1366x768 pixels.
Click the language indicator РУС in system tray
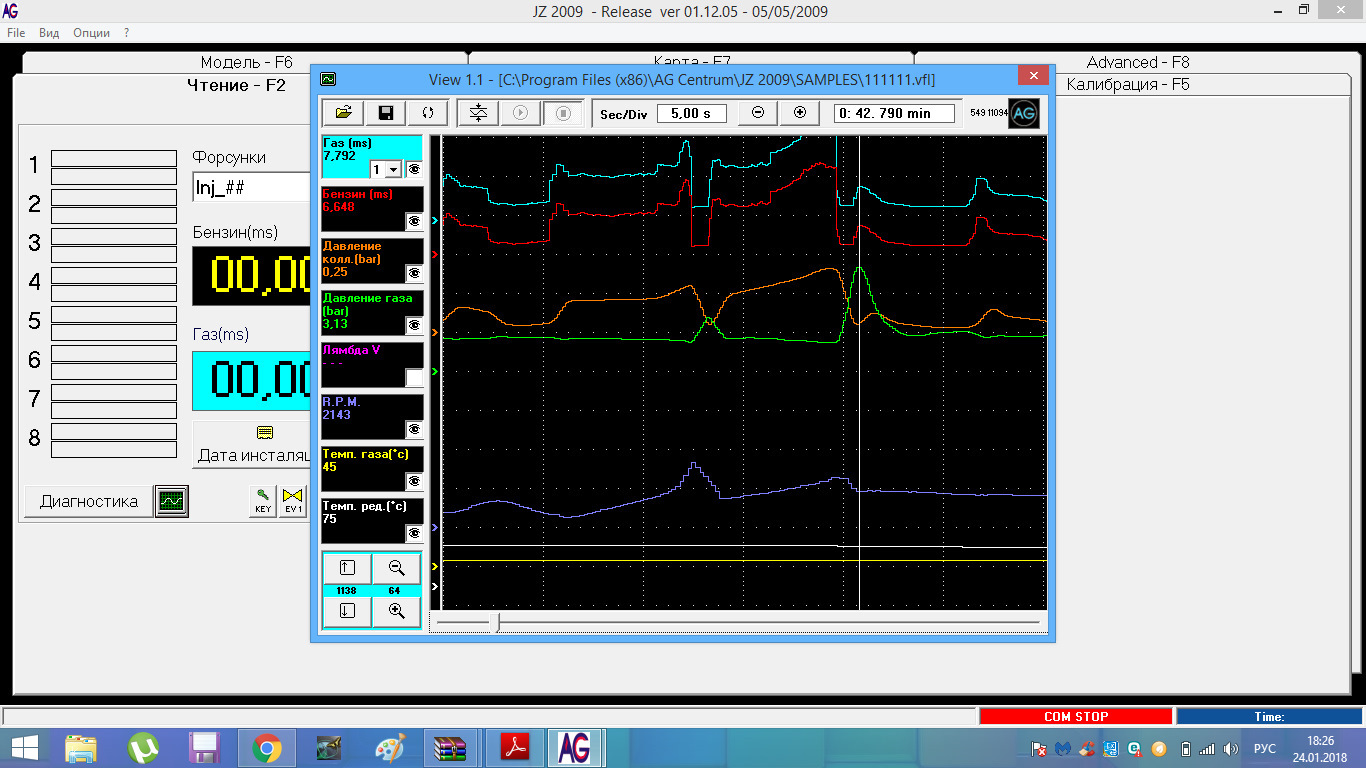1265,748
